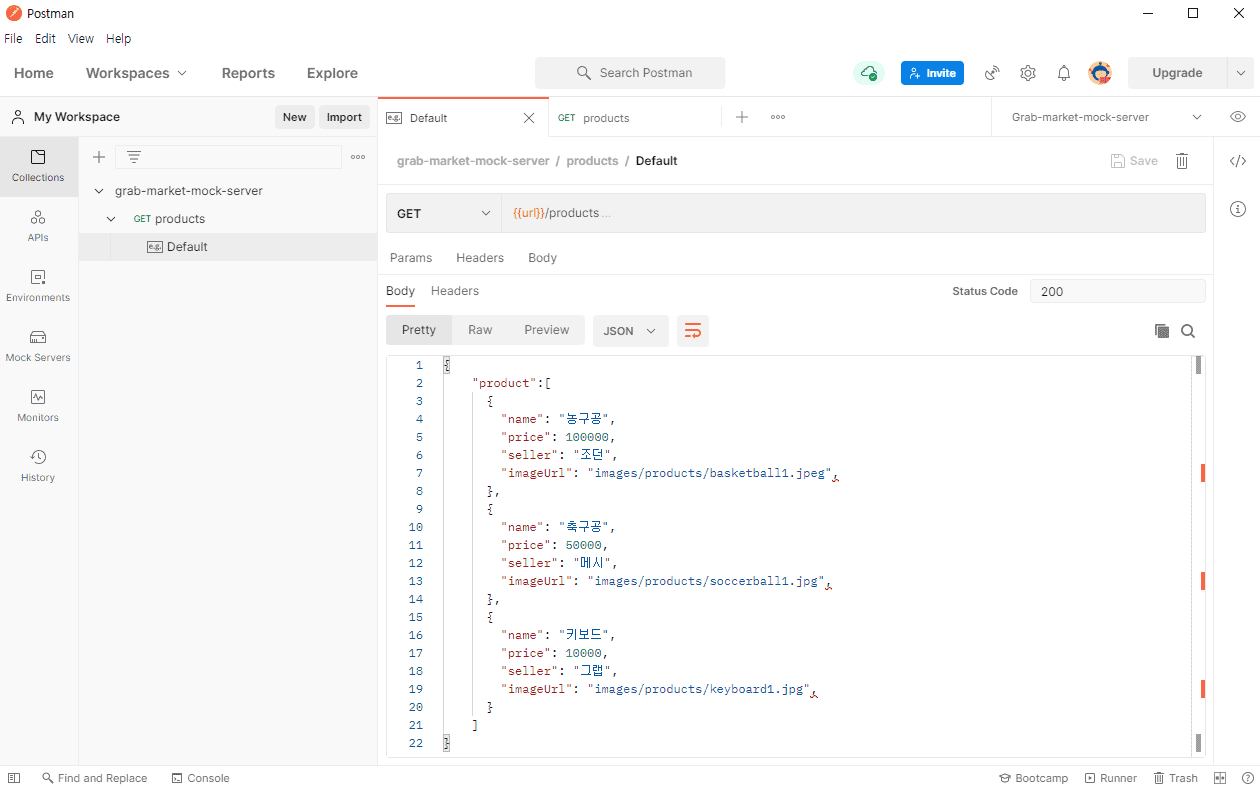Open the File menu
The height and width of the screenshot is (789, 1260).
(13, 39)
